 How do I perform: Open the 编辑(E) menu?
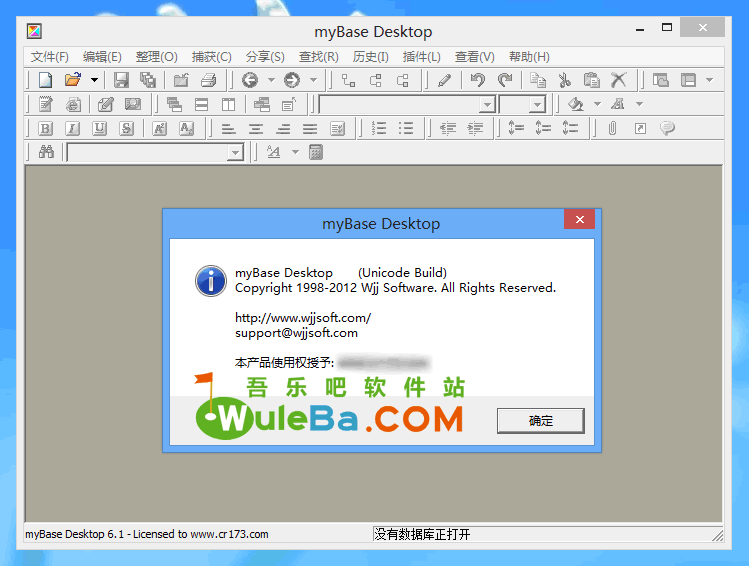[102, 57]
